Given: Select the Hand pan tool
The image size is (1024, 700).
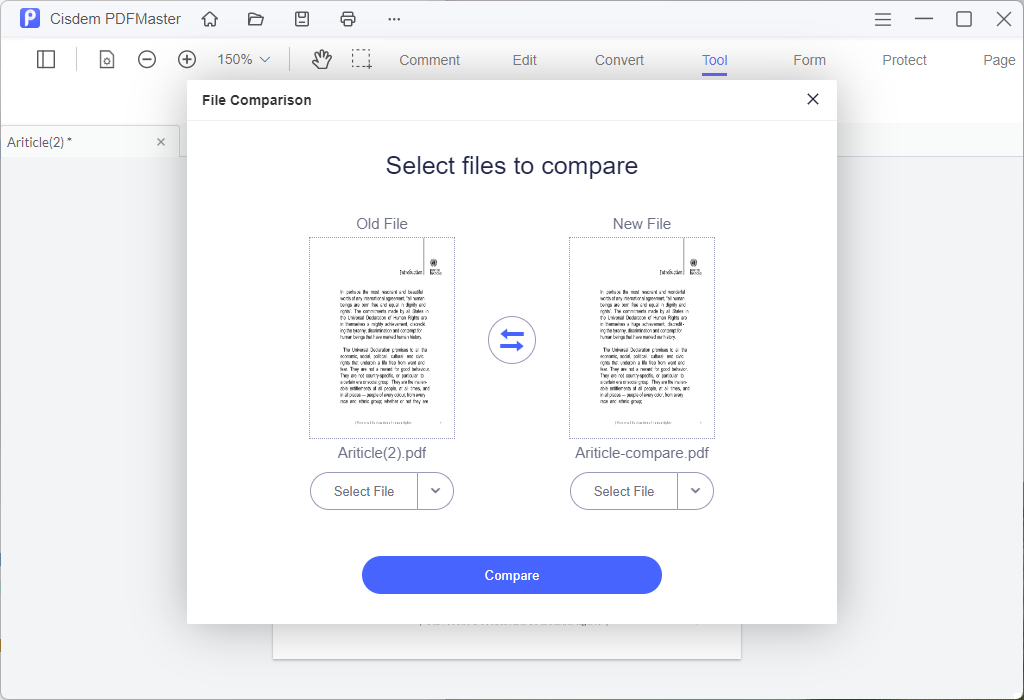Looking at the screenshot, I should (321, 59).
